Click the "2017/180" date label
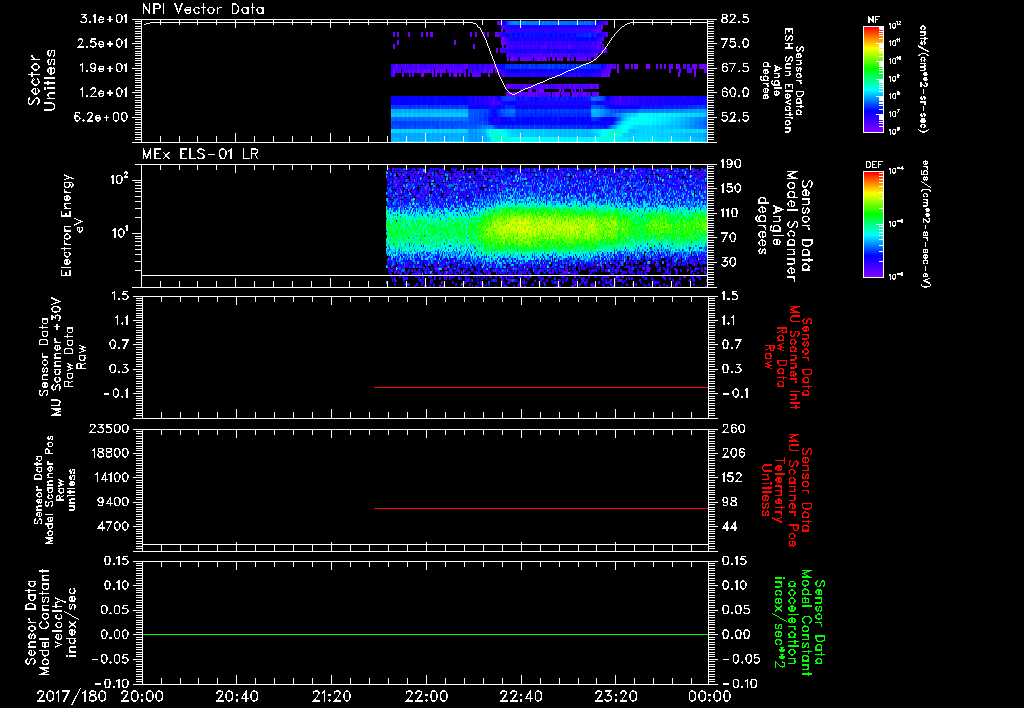 pyautogui.click(x=71, y=696)
